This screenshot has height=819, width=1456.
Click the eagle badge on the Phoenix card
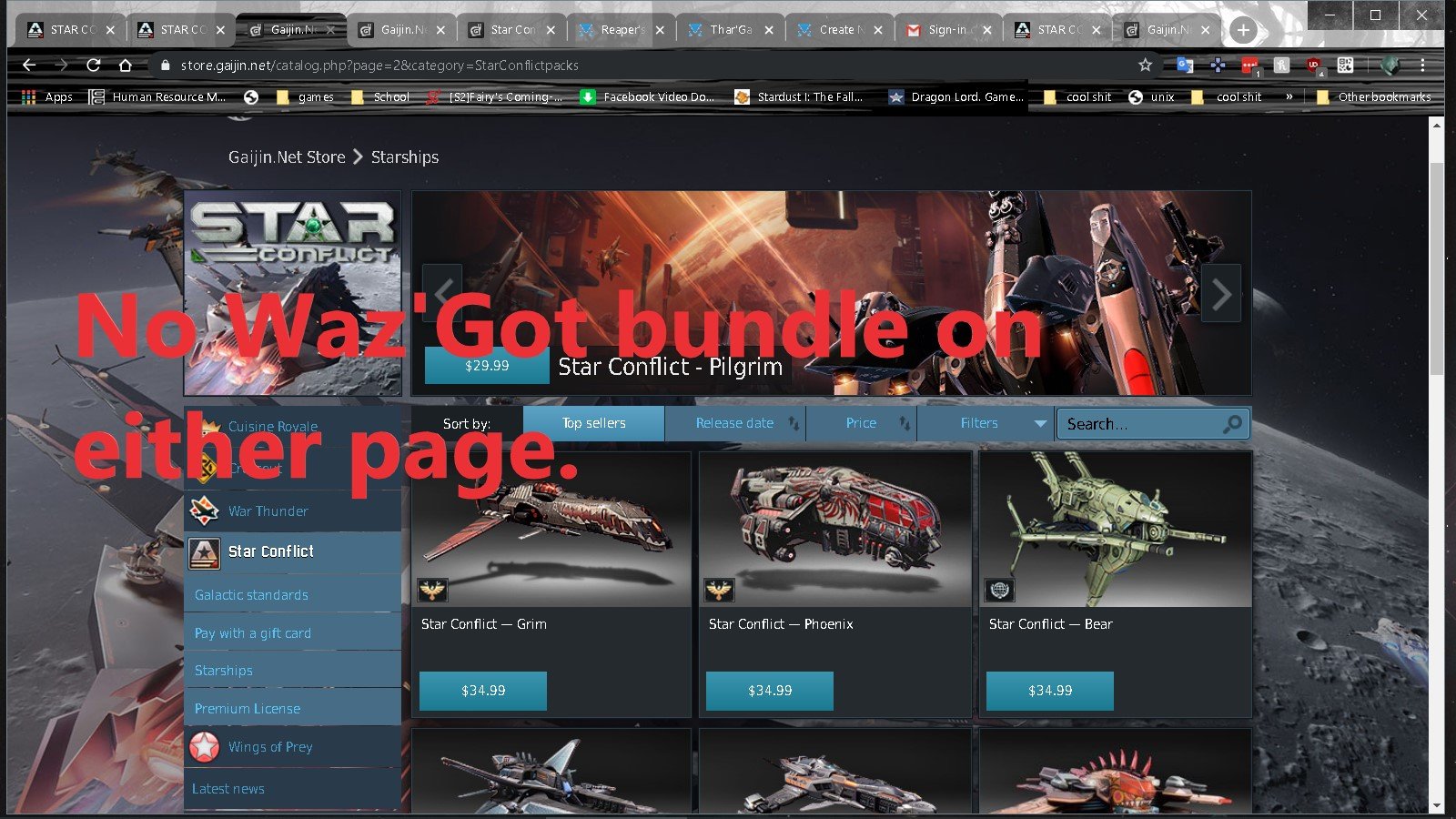(719, 591)
